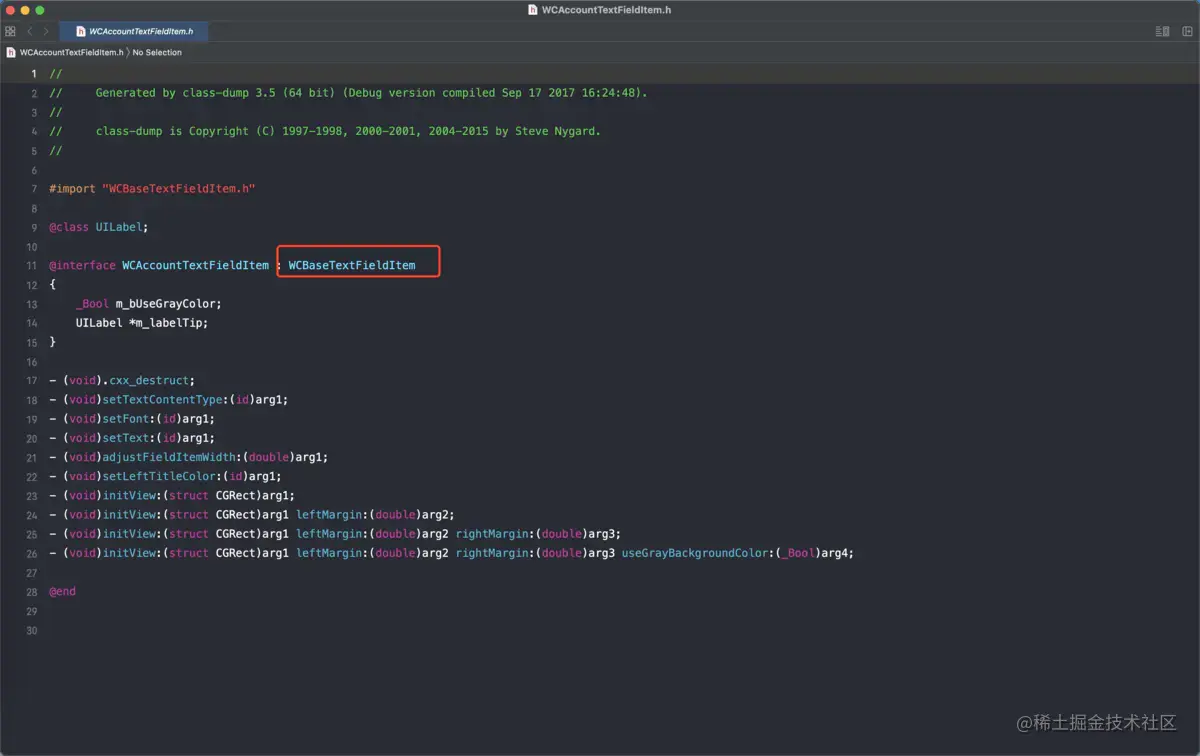Click the @class UILabel declaration

pos(98,227)
